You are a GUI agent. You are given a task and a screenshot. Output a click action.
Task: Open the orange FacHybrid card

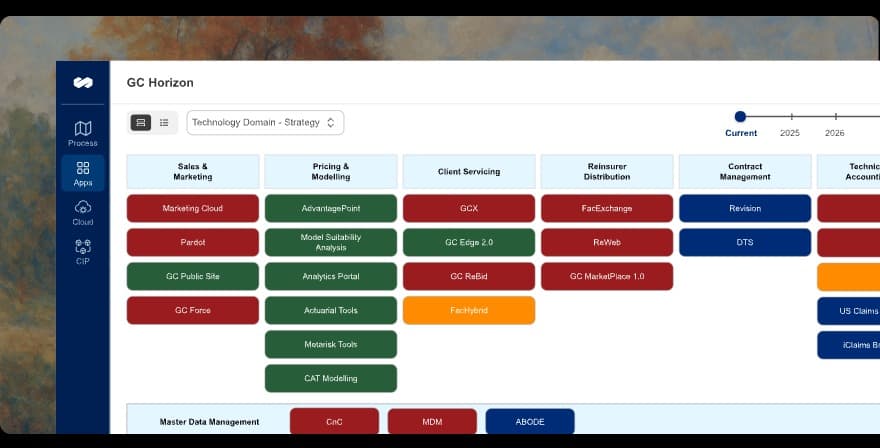pos(469,310)
